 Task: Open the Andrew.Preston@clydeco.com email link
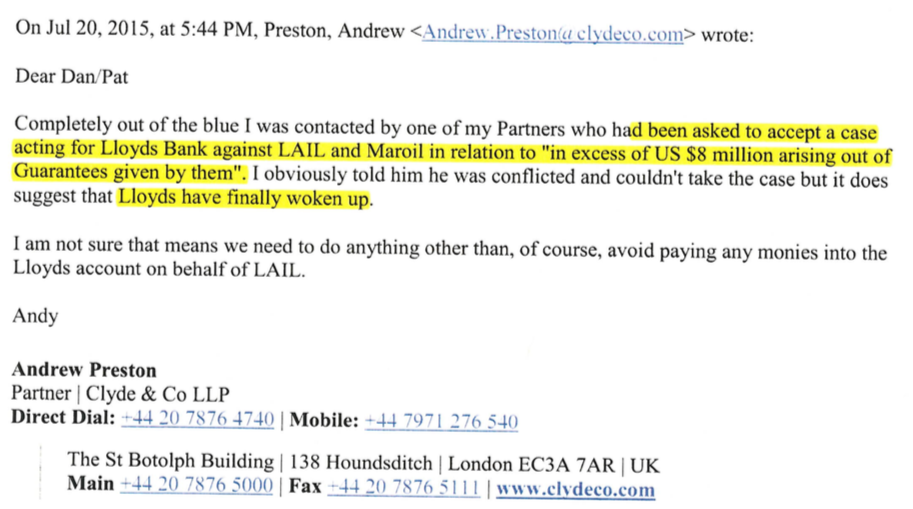coord(553,33)
